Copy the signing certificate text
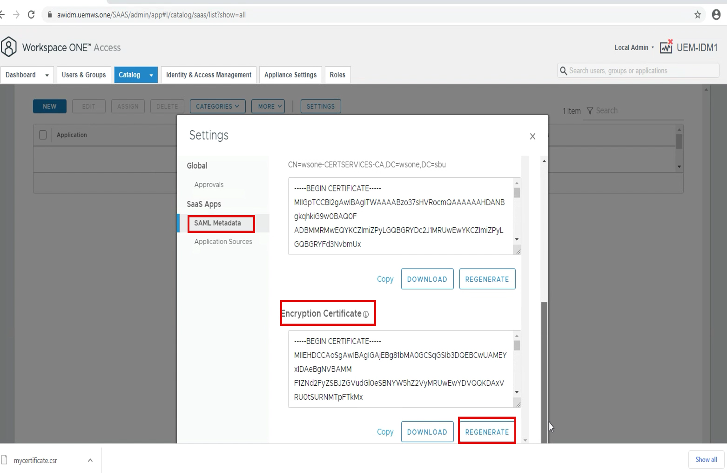This screenshot has width=728, height=474. (385, 279)
